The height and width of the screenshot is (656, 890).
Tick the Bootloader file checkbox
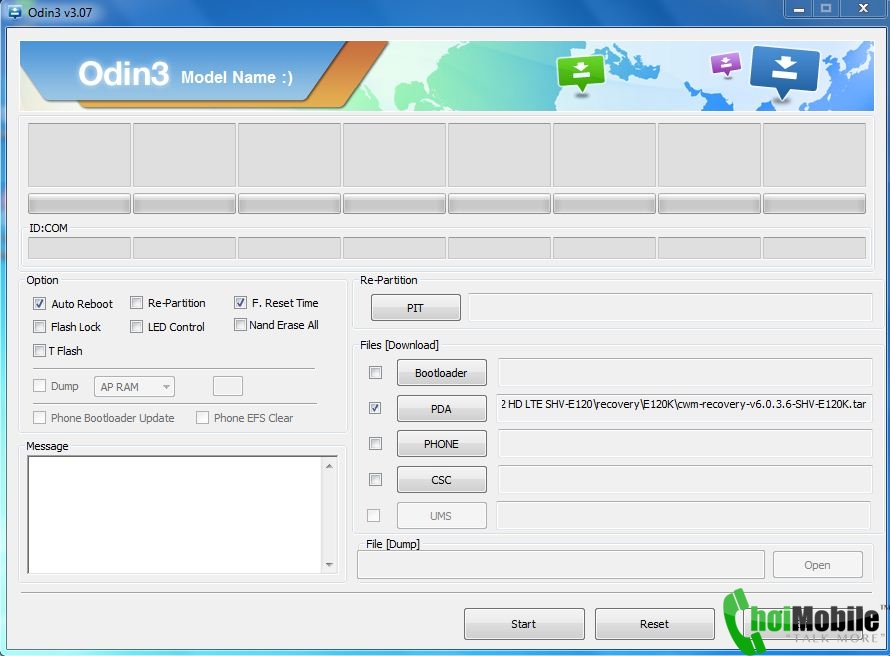375,372
